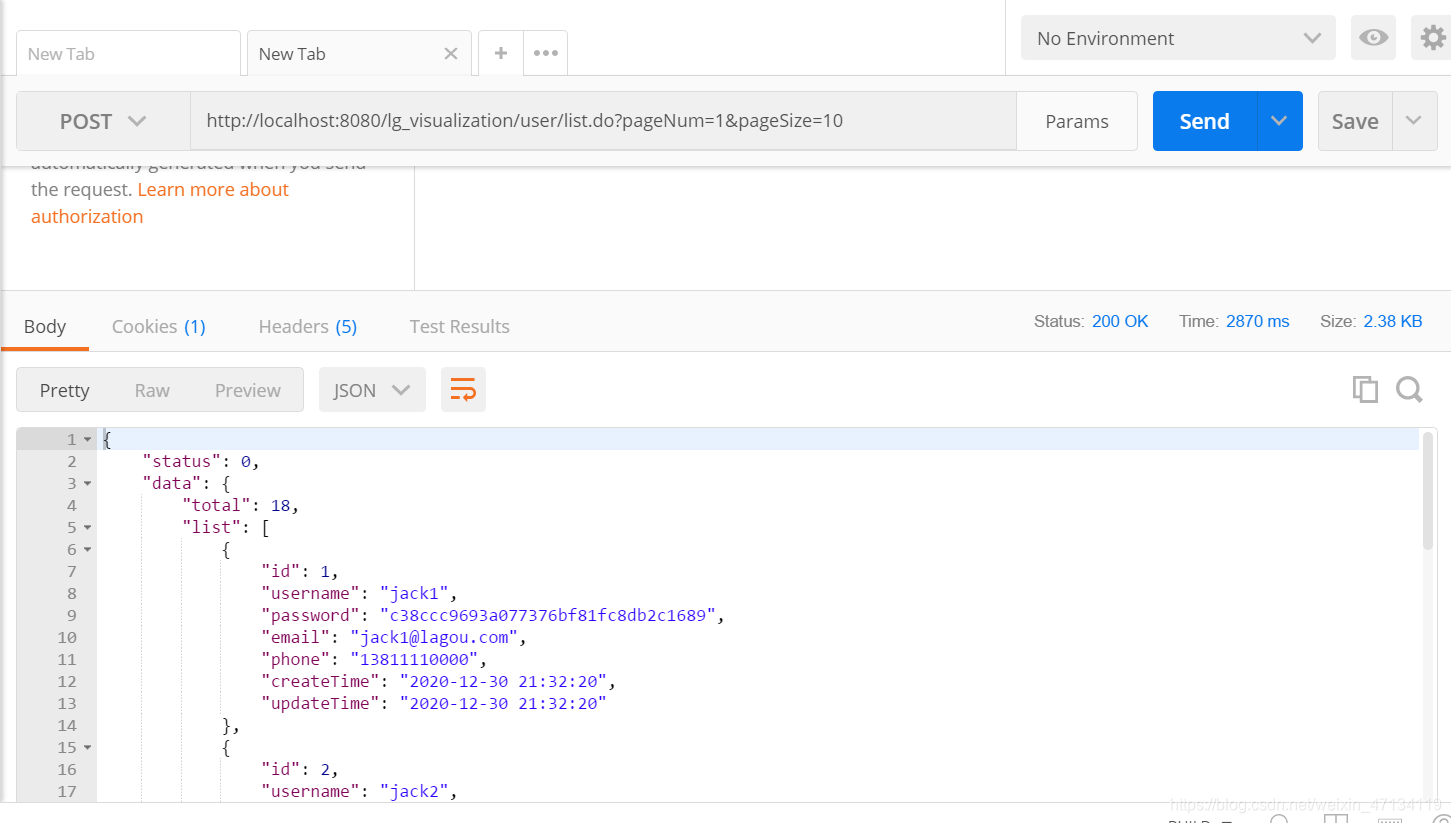Open Learn more about authorization link

tap(160, 203)
